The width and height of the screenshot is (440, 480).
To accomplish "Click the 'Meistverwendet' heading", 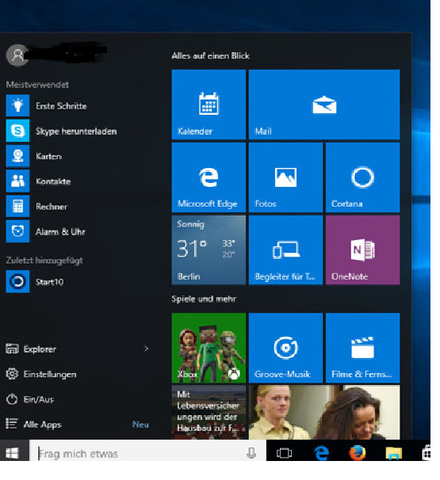I will click(x=37, y=85).
